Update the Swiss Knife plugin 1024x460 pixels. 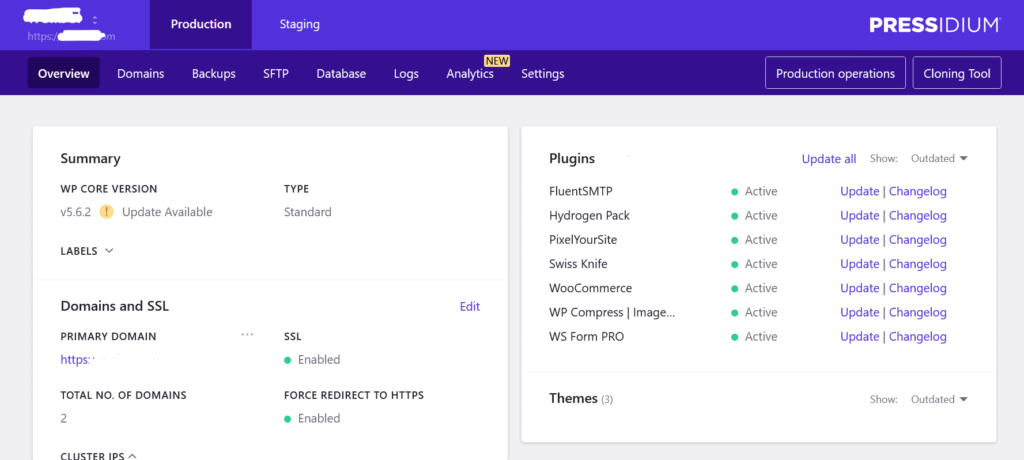tap(859, 264)
